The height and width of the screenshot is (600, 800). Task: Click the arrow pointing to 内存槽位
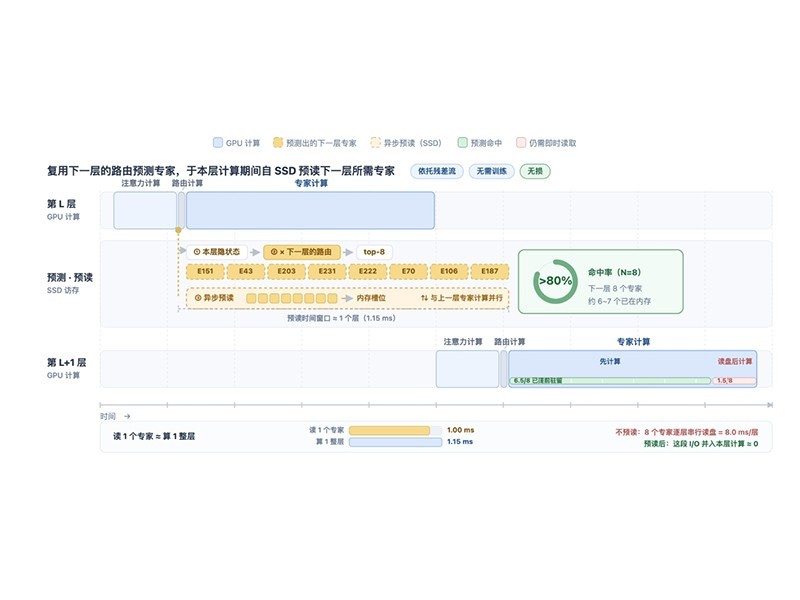point(347,298)
